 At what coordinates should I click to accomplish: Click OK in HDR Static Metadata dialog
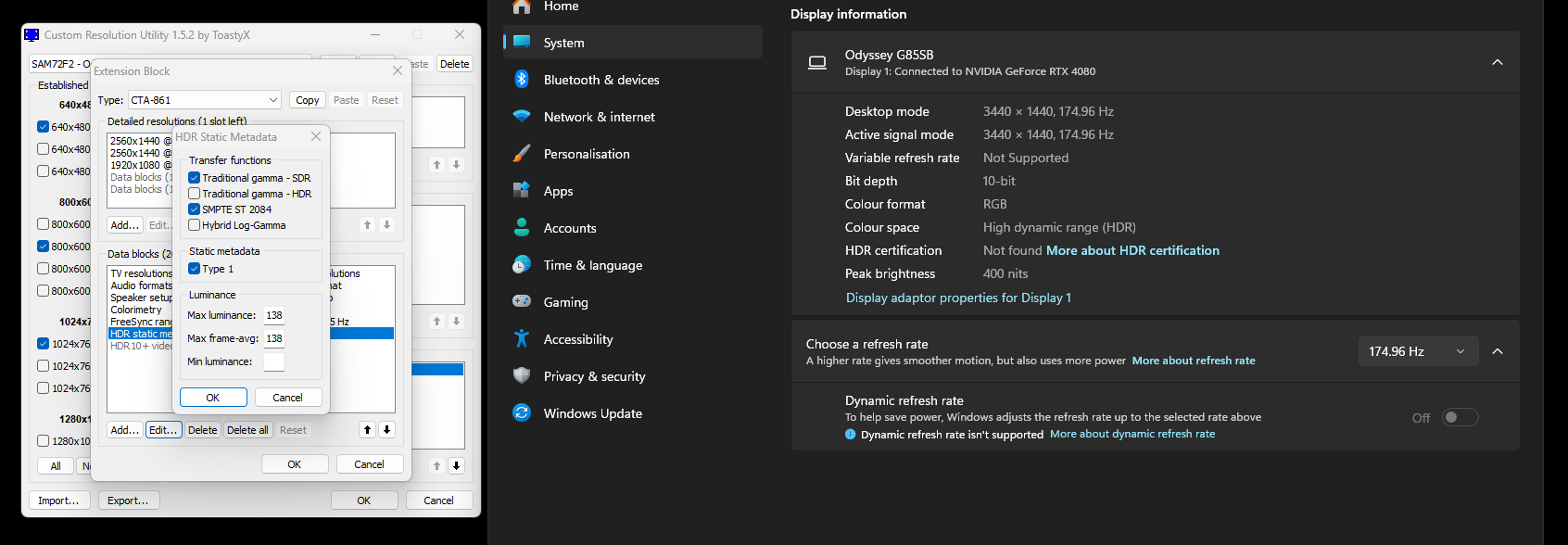pos(213,398)
